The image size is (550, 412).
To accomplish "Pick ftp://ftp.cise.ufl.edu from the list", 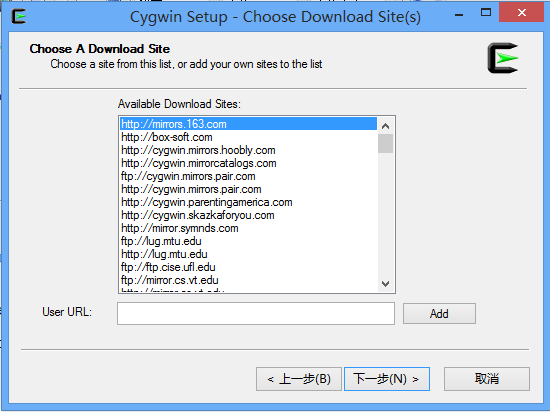I will pyautogui.click(x=248, y=266).
